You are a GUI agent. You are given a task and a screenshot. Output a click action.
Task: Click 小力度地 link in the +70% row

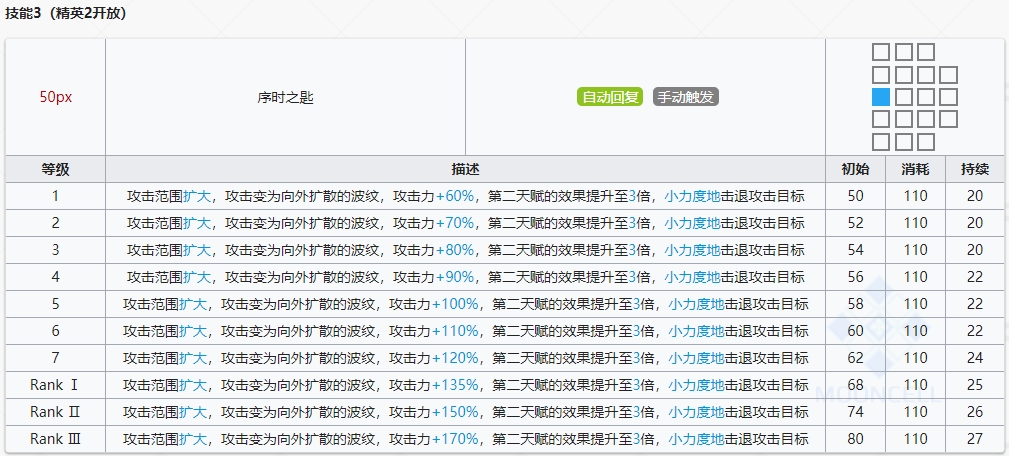[692, 223]
